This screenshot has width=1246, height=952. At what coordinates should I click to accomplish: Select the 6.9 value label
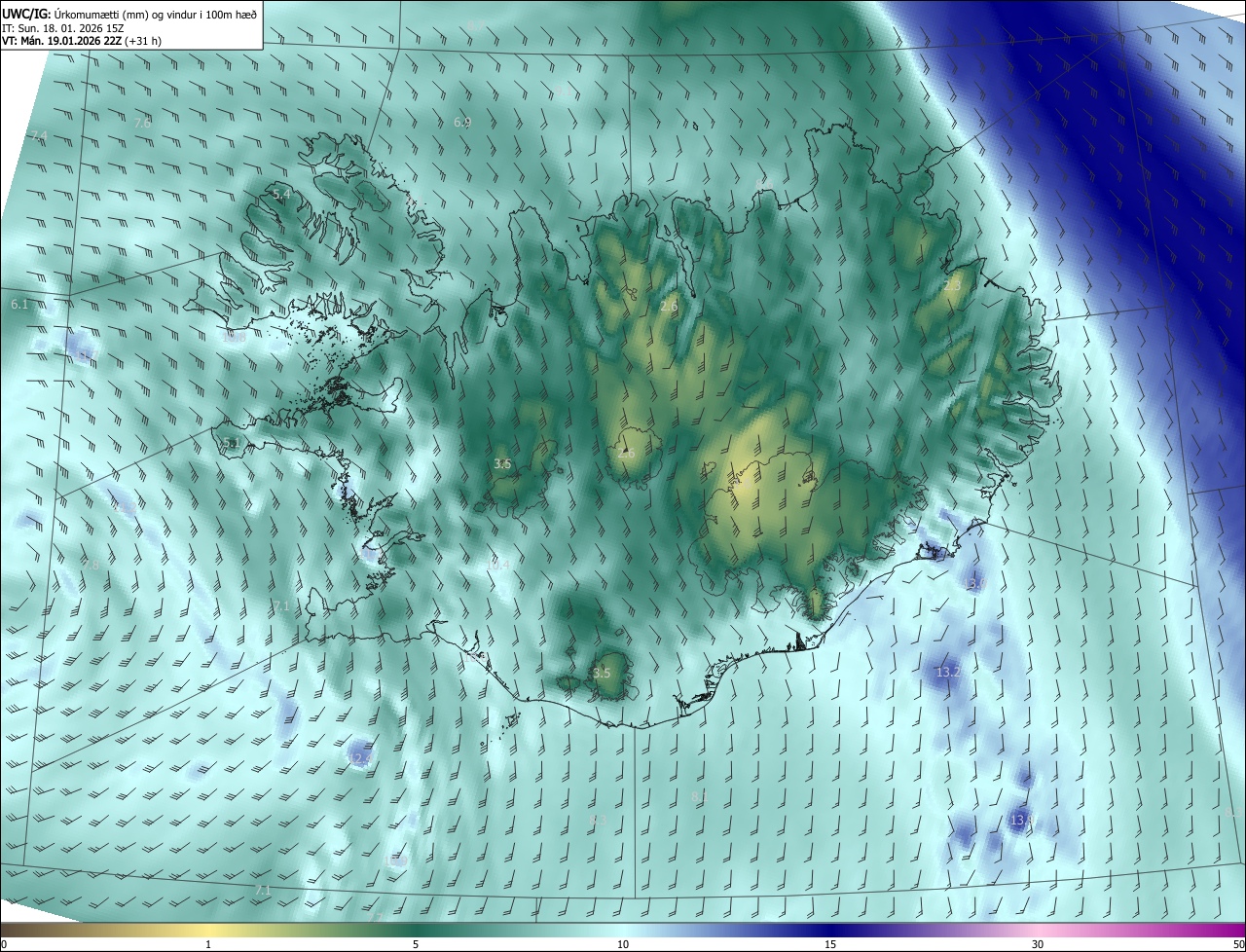pyautogui.click(x=462, y=122)
